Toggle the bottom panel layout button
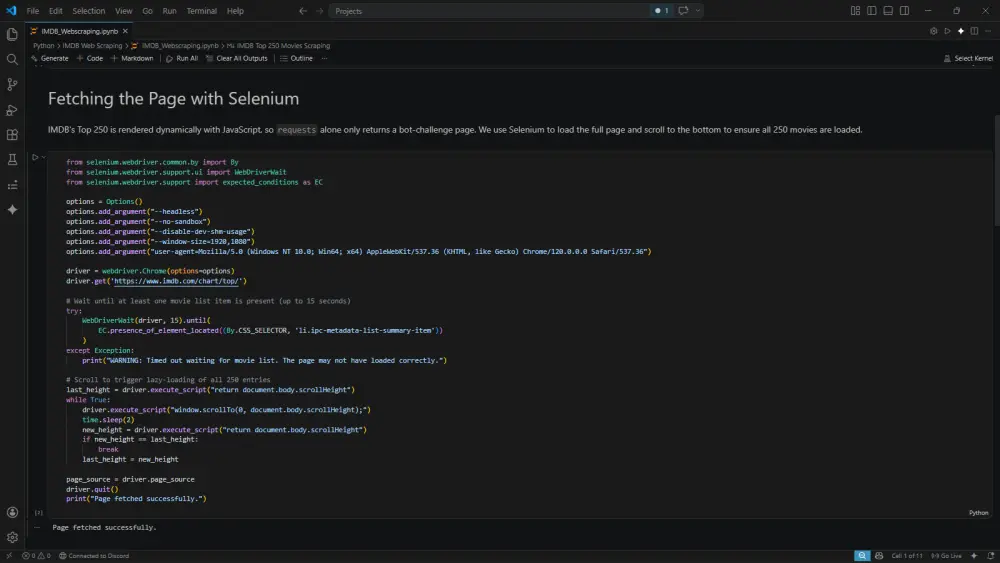The image size is (1000, 563). click(x=888, y=11)
